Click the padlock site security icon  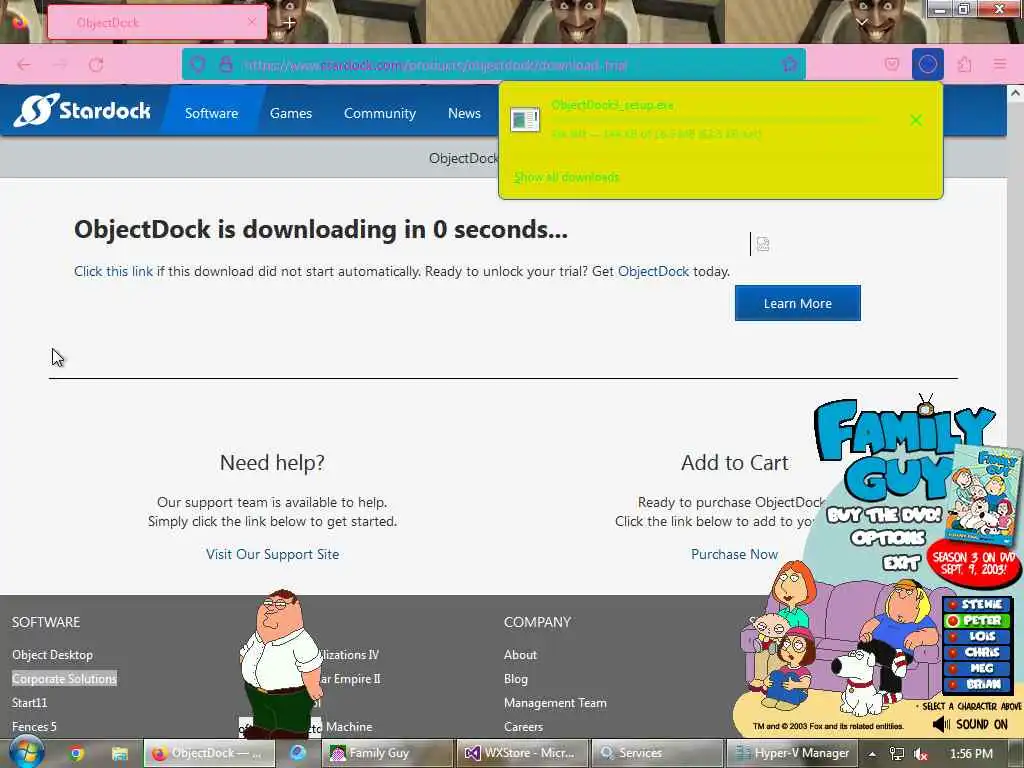pos(226,65)
